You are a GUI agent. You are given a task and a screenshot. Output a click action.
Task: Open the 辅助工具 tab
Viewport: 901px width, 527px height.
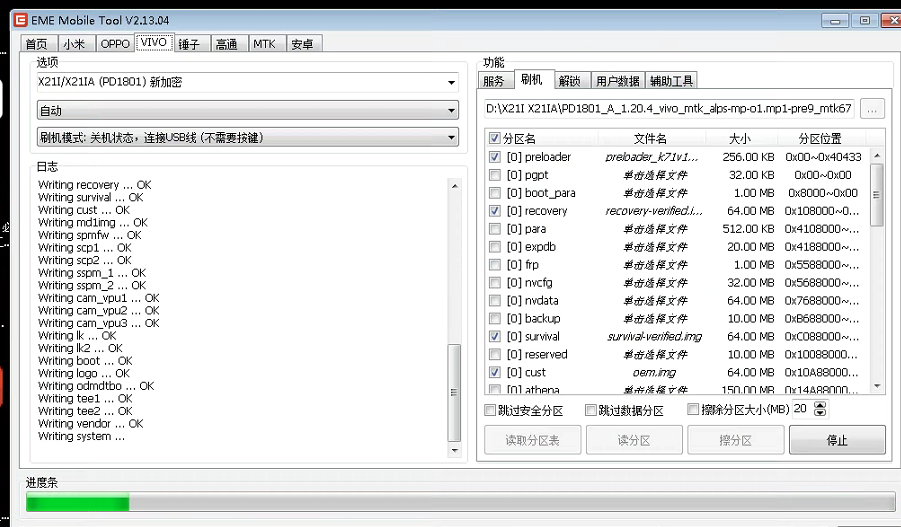[x=670, y=81]
